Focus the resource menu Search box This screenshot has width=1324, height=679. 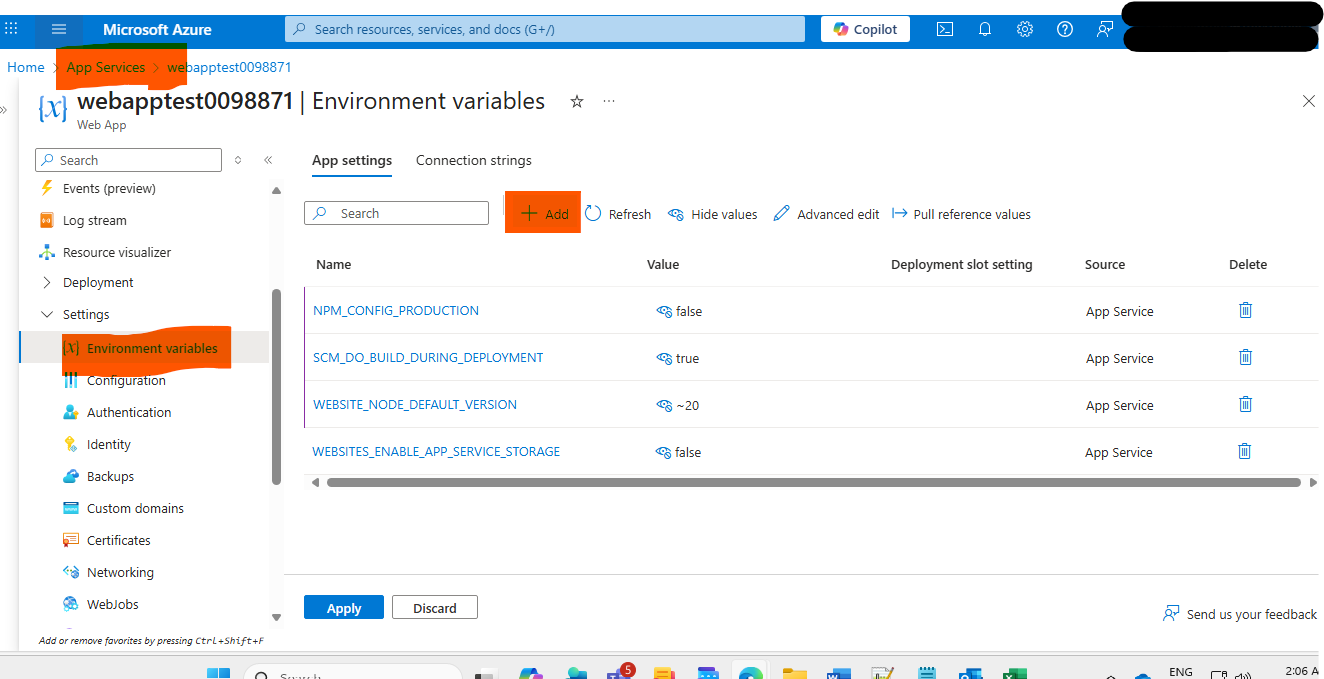tap(128, 160)
